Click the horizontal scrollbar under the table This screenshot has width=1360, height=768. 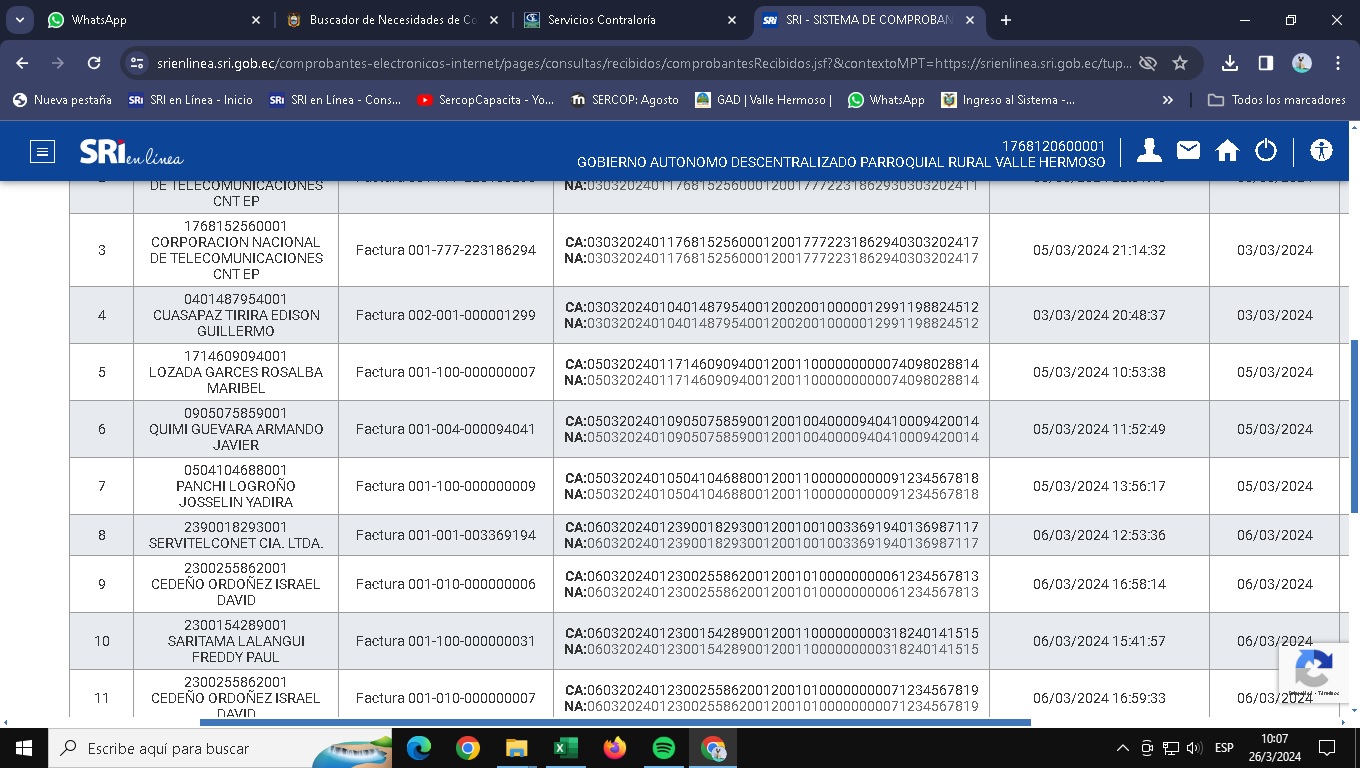tap(615, 722)
